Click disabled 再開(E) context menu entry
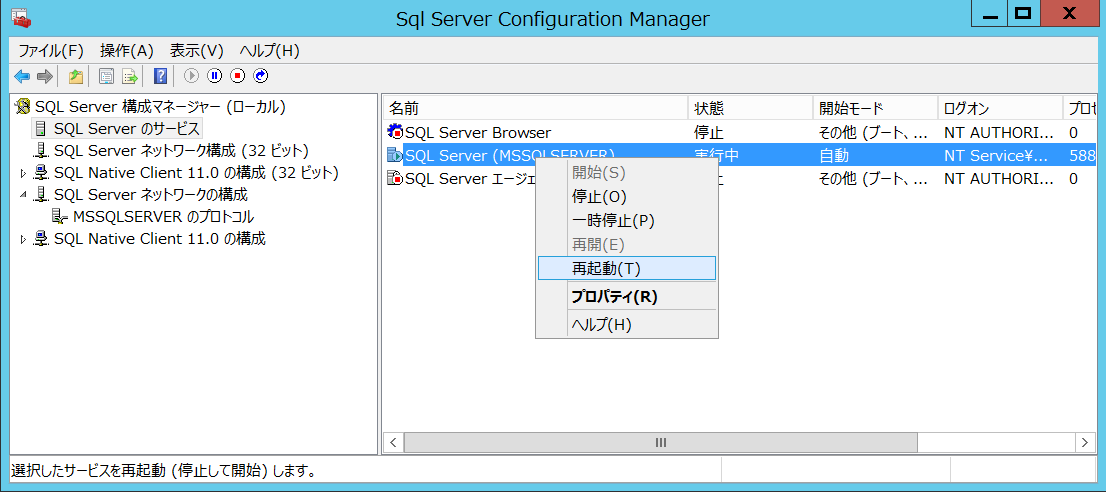The image size is (1106, 492). click(627, 245)
